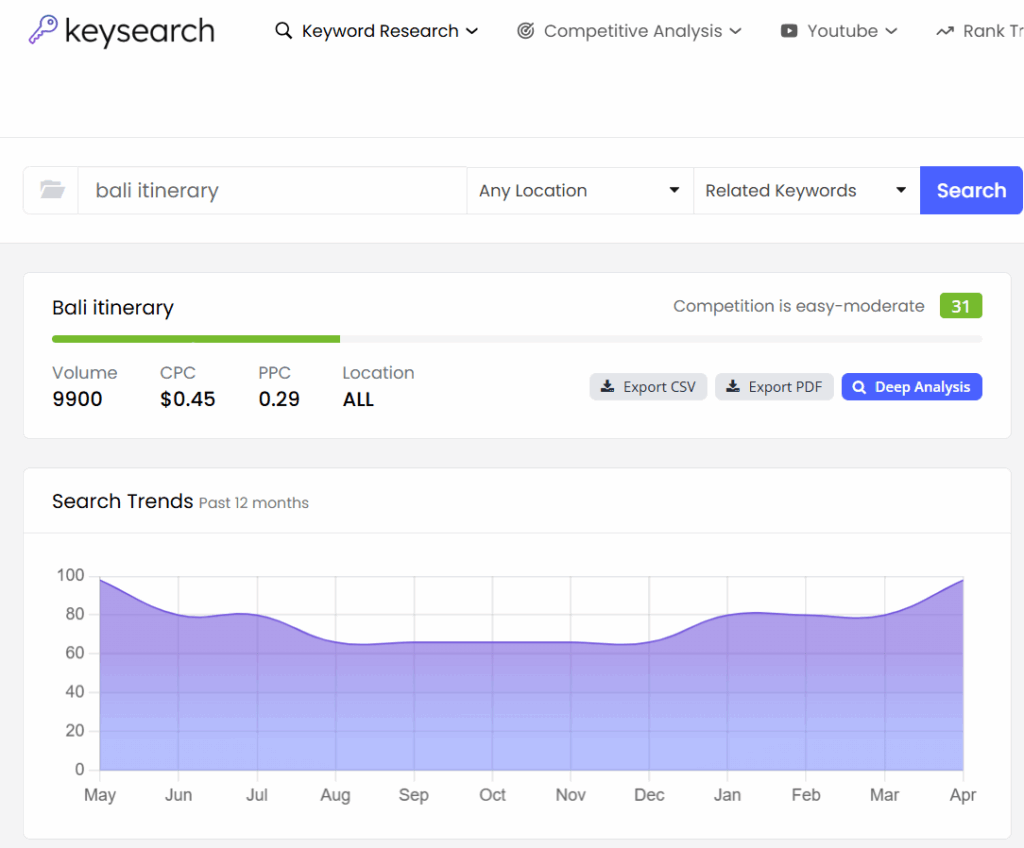The height and width of the screenshot is (848, 1024).
Task: Click the Location value ALL
Action: point(359,399)
